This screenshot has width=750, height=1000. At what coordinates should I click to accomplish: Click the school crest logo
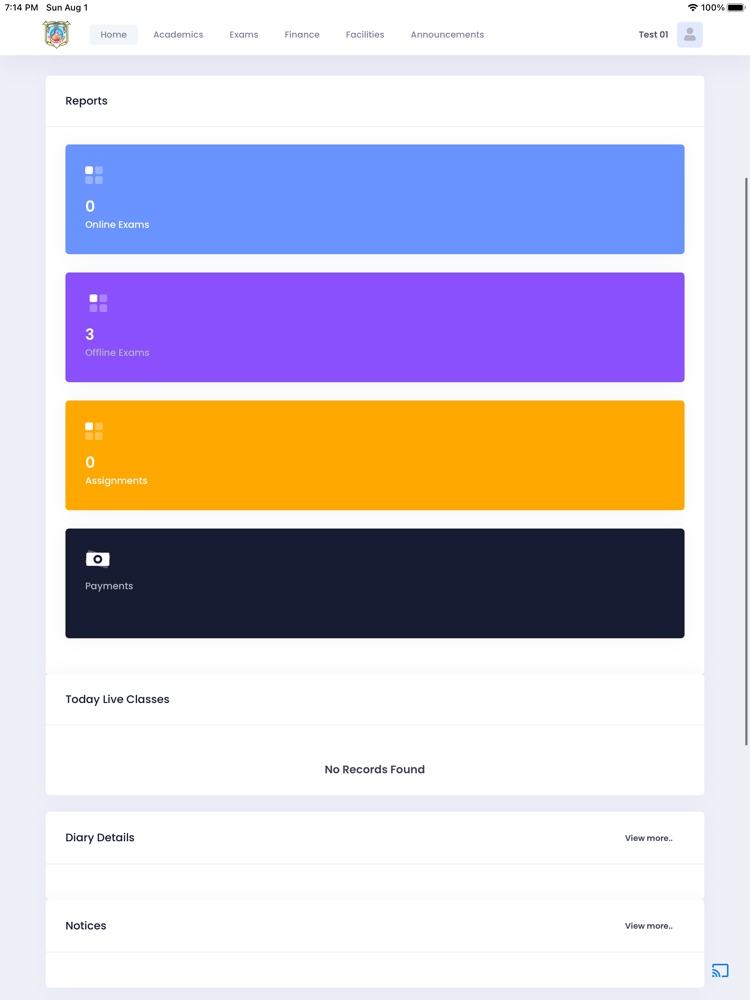(x=57, y=34)
